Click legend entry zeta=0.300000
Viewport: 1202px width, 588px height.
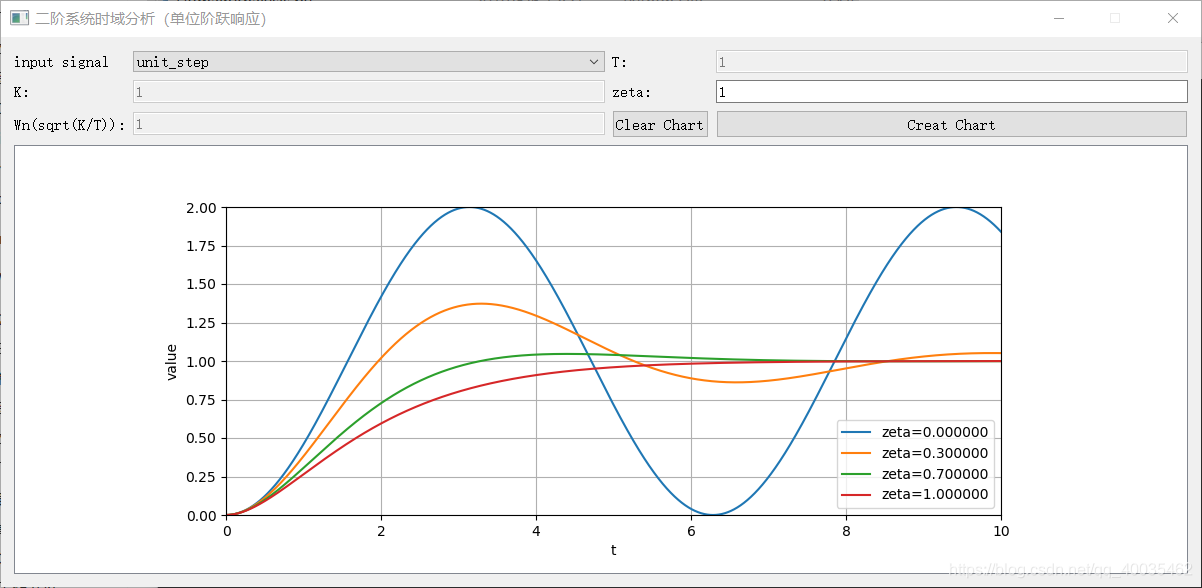pos(916,453)
